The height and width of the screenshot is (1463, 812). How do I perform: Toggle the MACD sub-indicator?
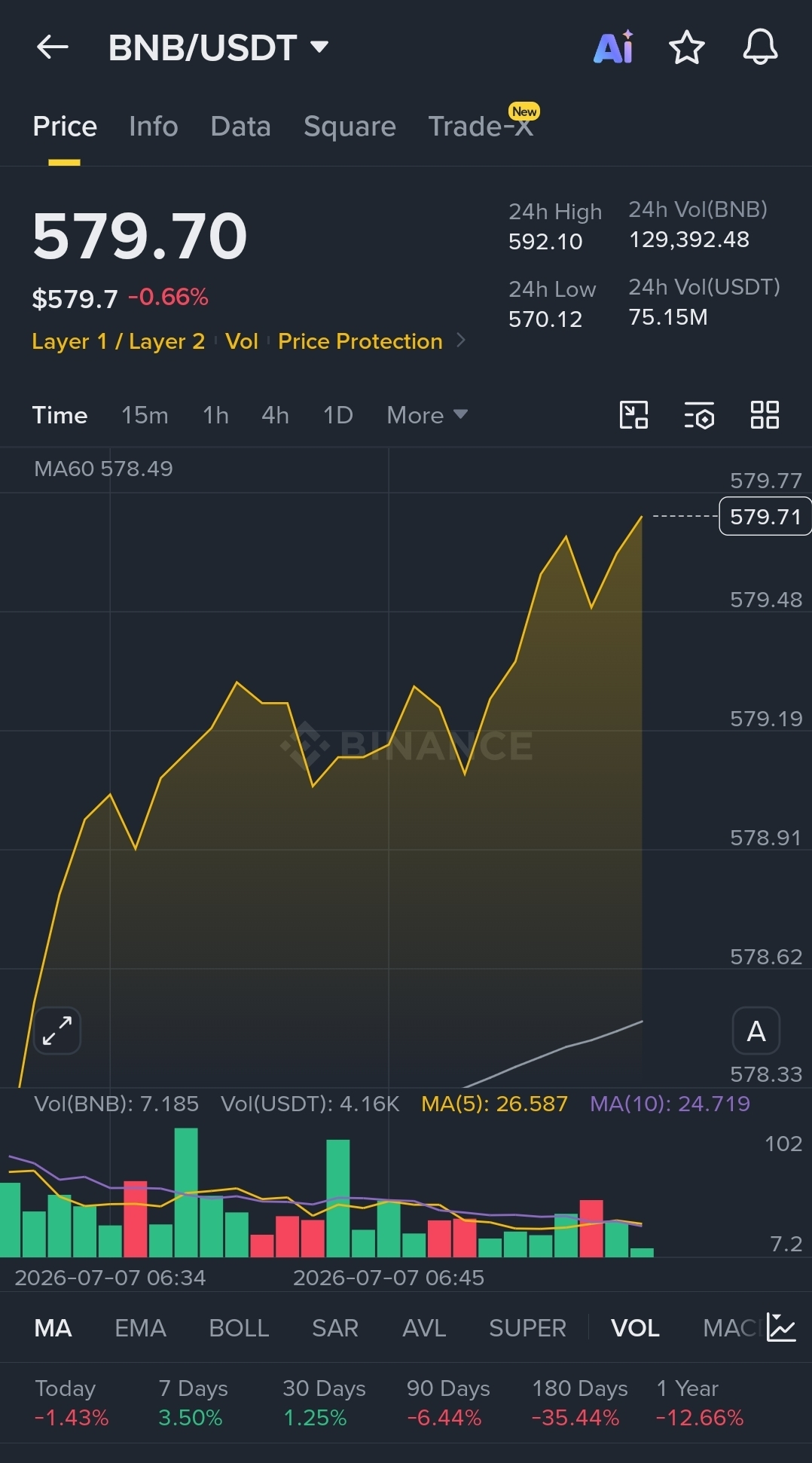coord(732,1327)
